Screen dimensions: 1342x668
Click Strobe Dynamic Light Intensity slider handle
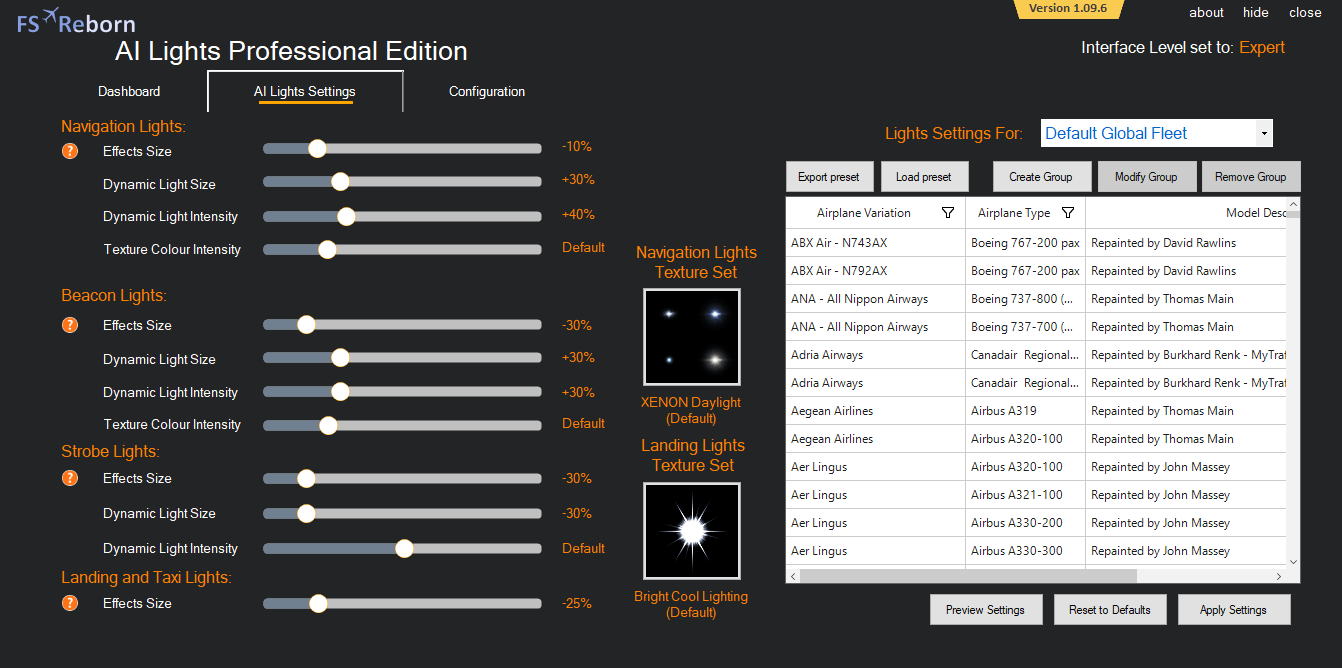pos(404,548)
